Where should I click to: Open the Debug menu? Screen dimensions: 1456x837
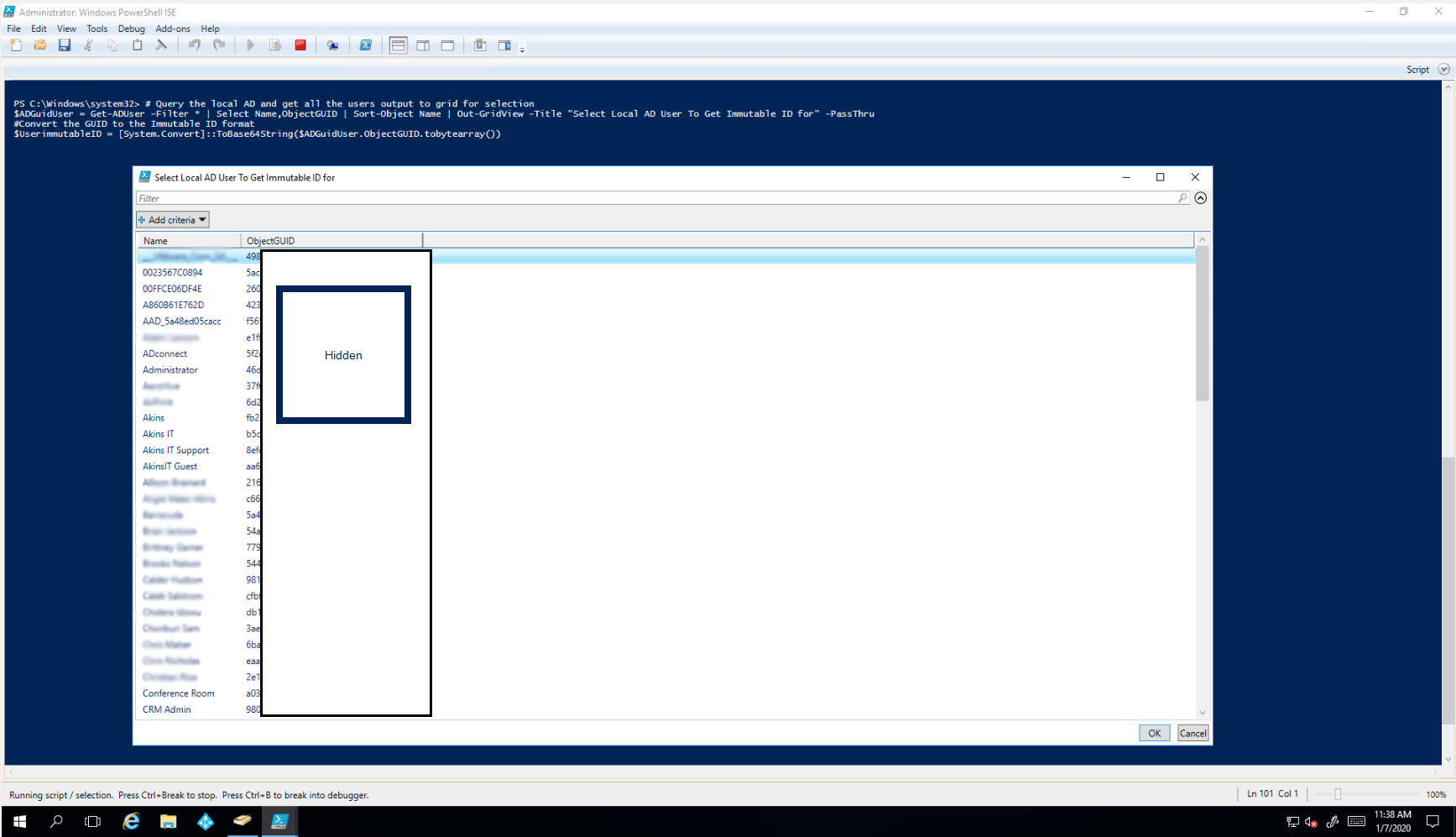point(131,28)
